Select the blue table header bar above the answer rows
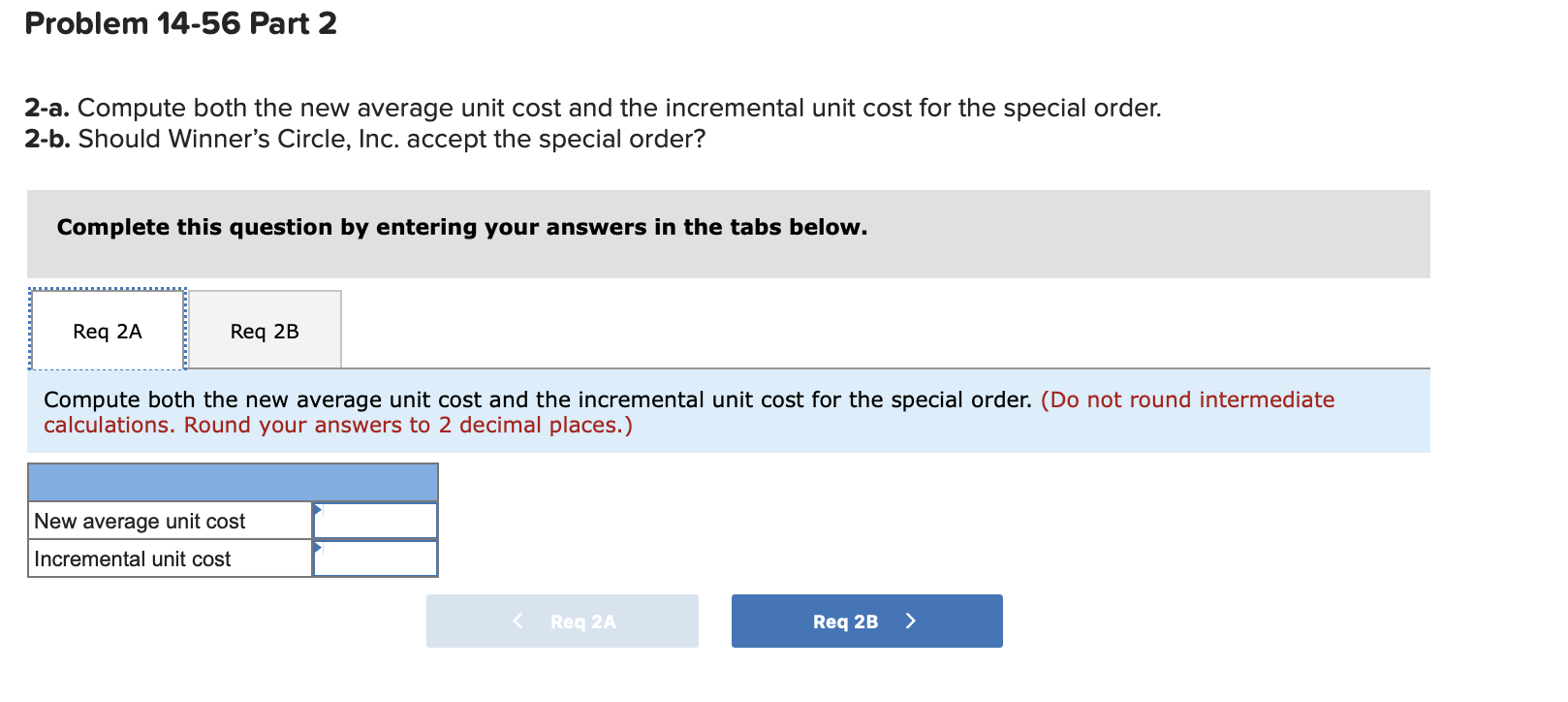This screenshot has width=1568, height=702. pos(233,482)
